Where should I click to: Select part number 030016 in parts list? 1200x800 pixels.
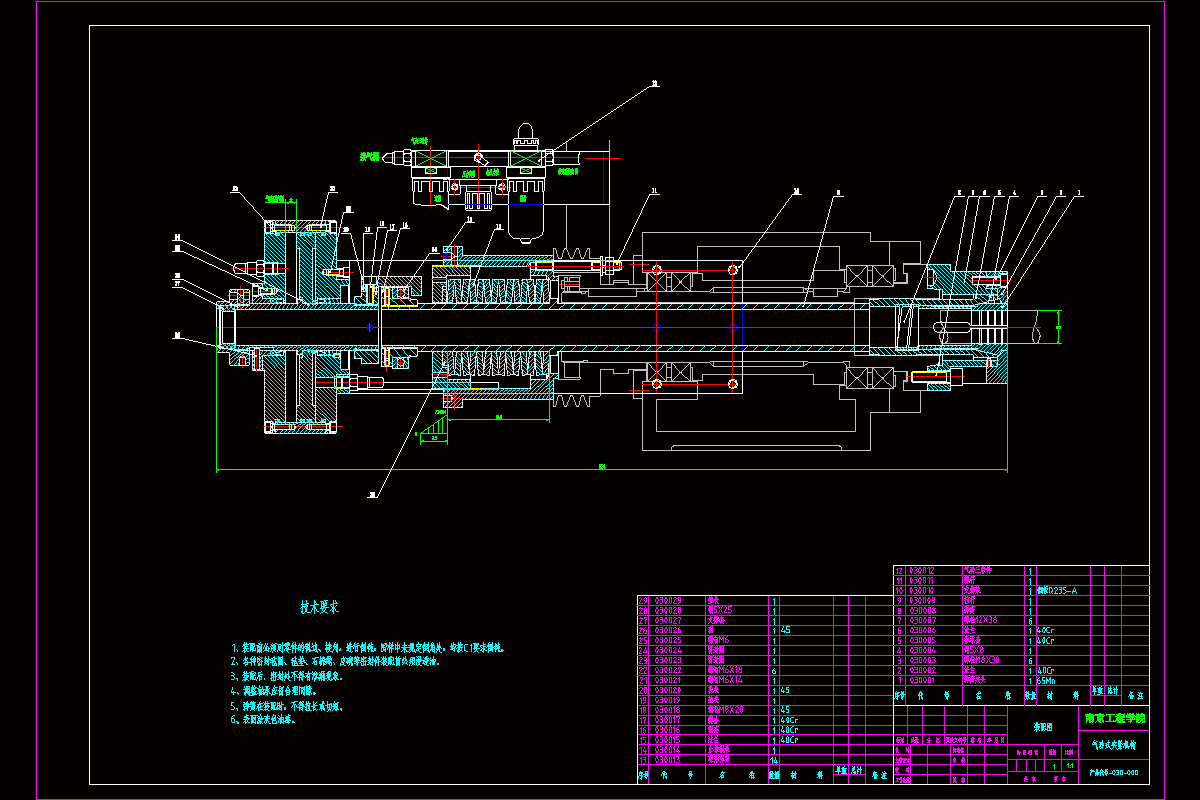click(x=668, y=730)
